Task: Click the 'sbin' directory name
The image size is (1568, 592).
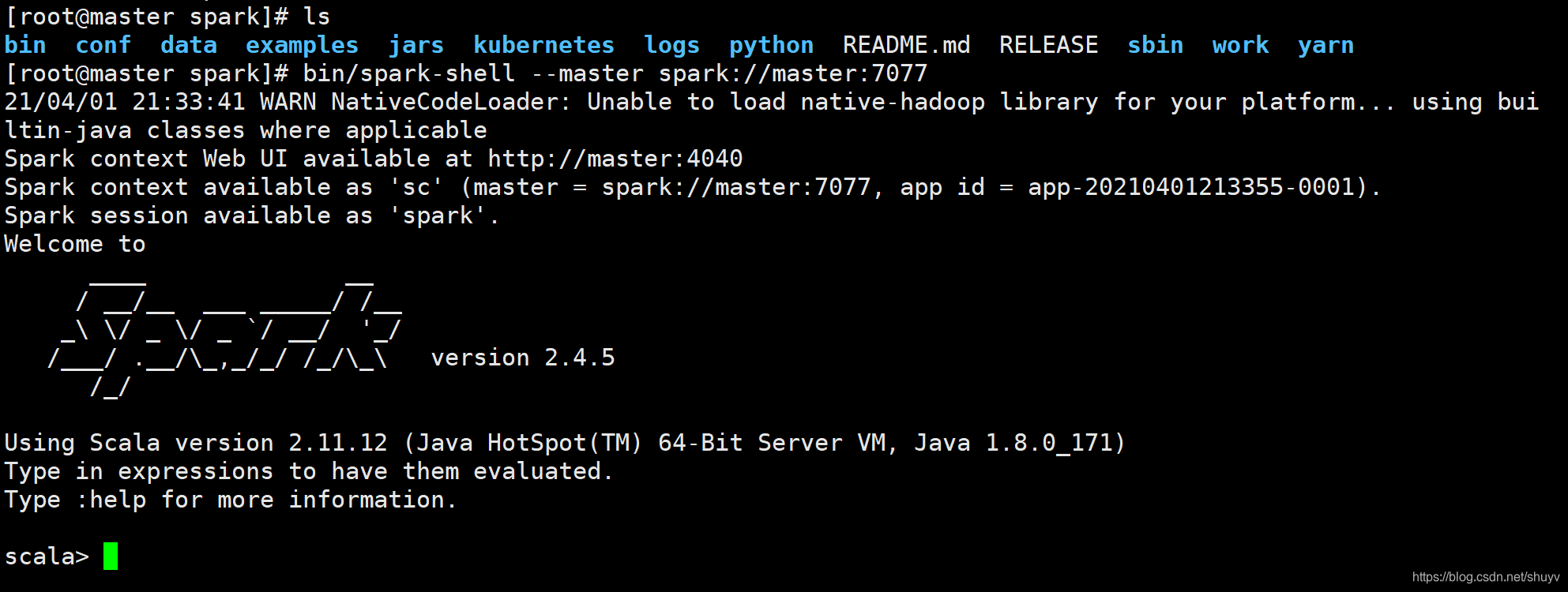Action: (x=1155, y=45)
